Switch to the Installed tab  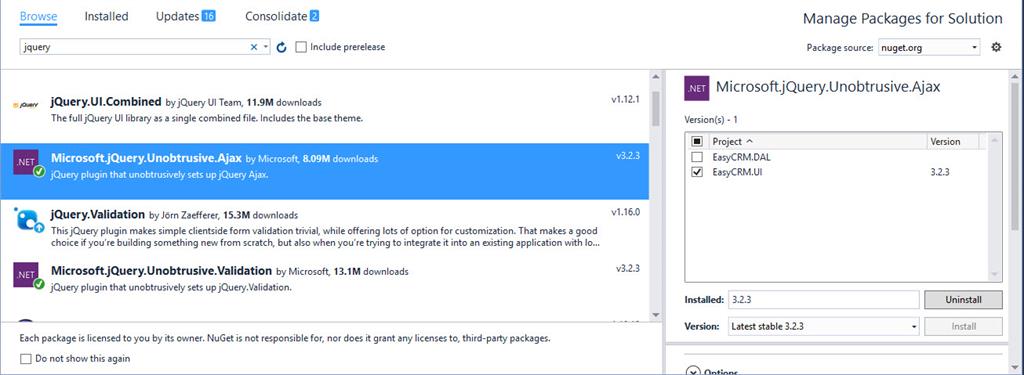(x=106, y=16)
